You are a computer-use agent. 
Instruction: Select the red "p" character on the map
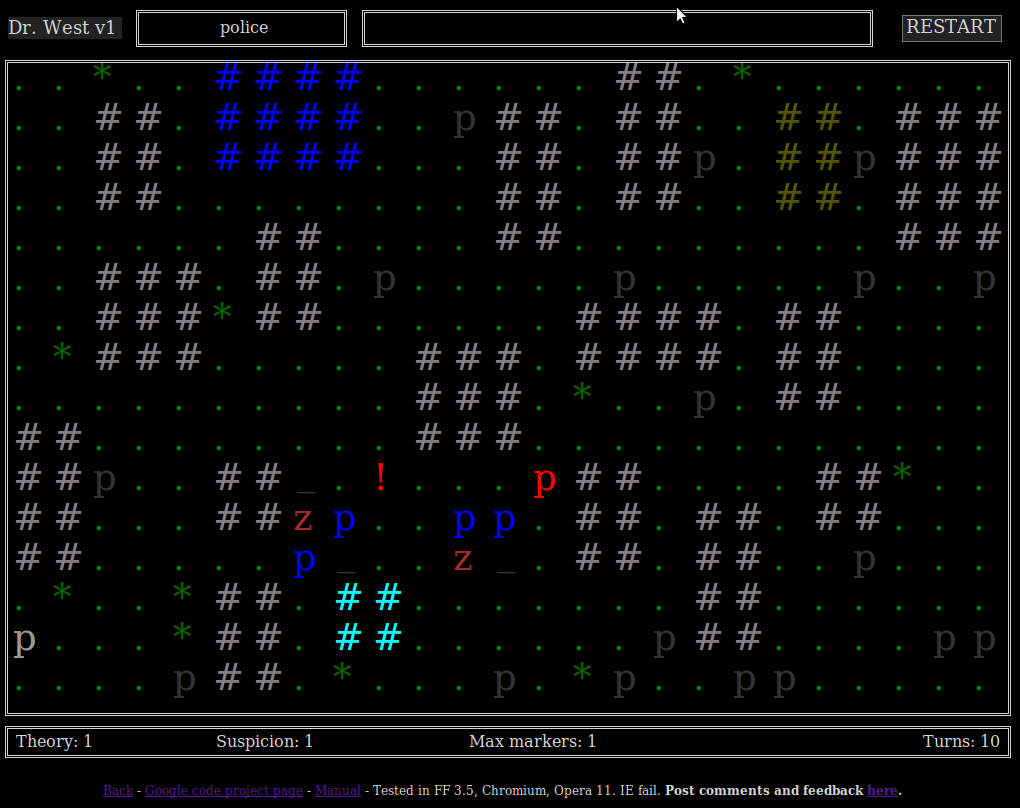(x=544, y=481)
